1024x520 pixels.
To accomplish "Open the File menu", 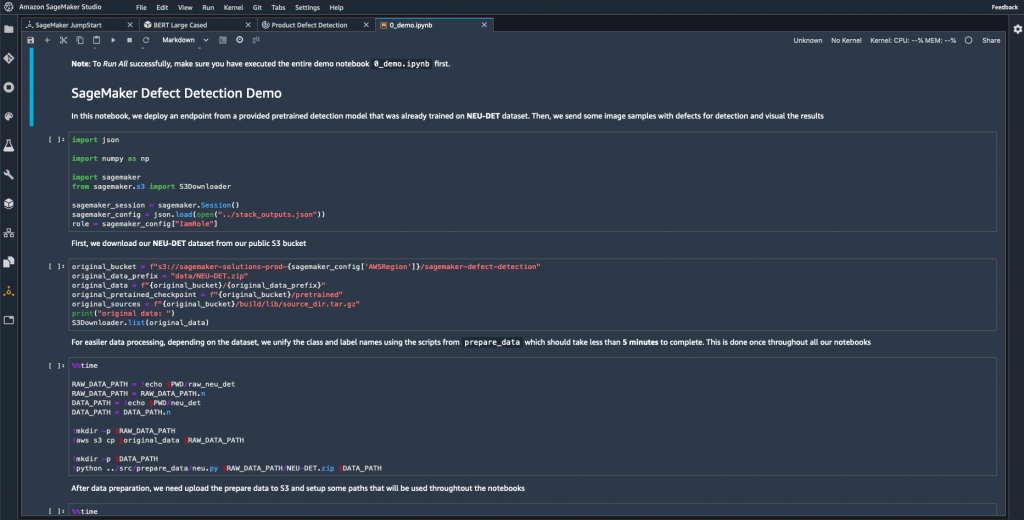I will click(141, 8).
